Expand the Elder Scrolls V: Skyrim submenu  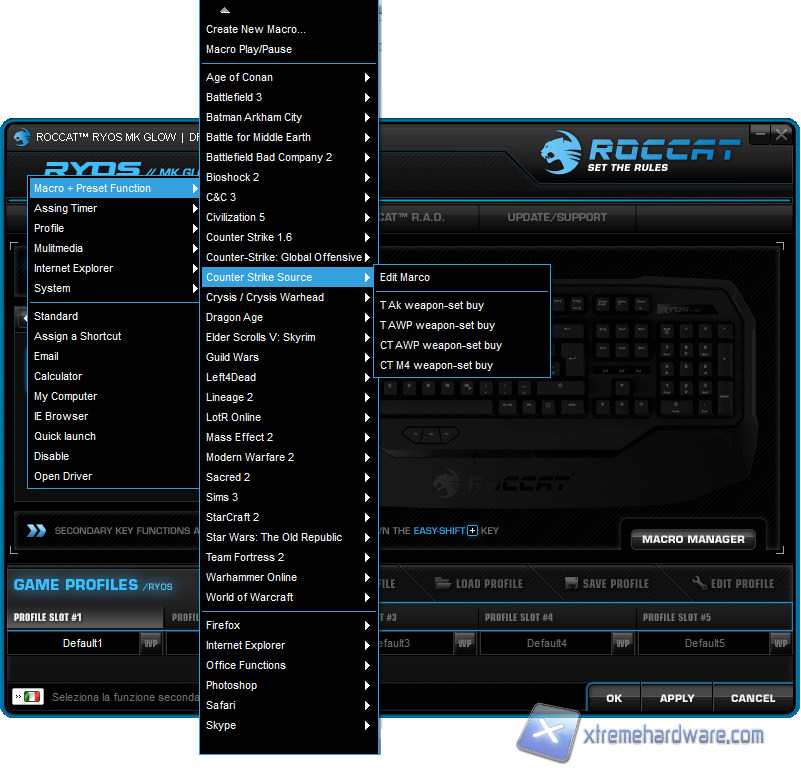(288, 337)
